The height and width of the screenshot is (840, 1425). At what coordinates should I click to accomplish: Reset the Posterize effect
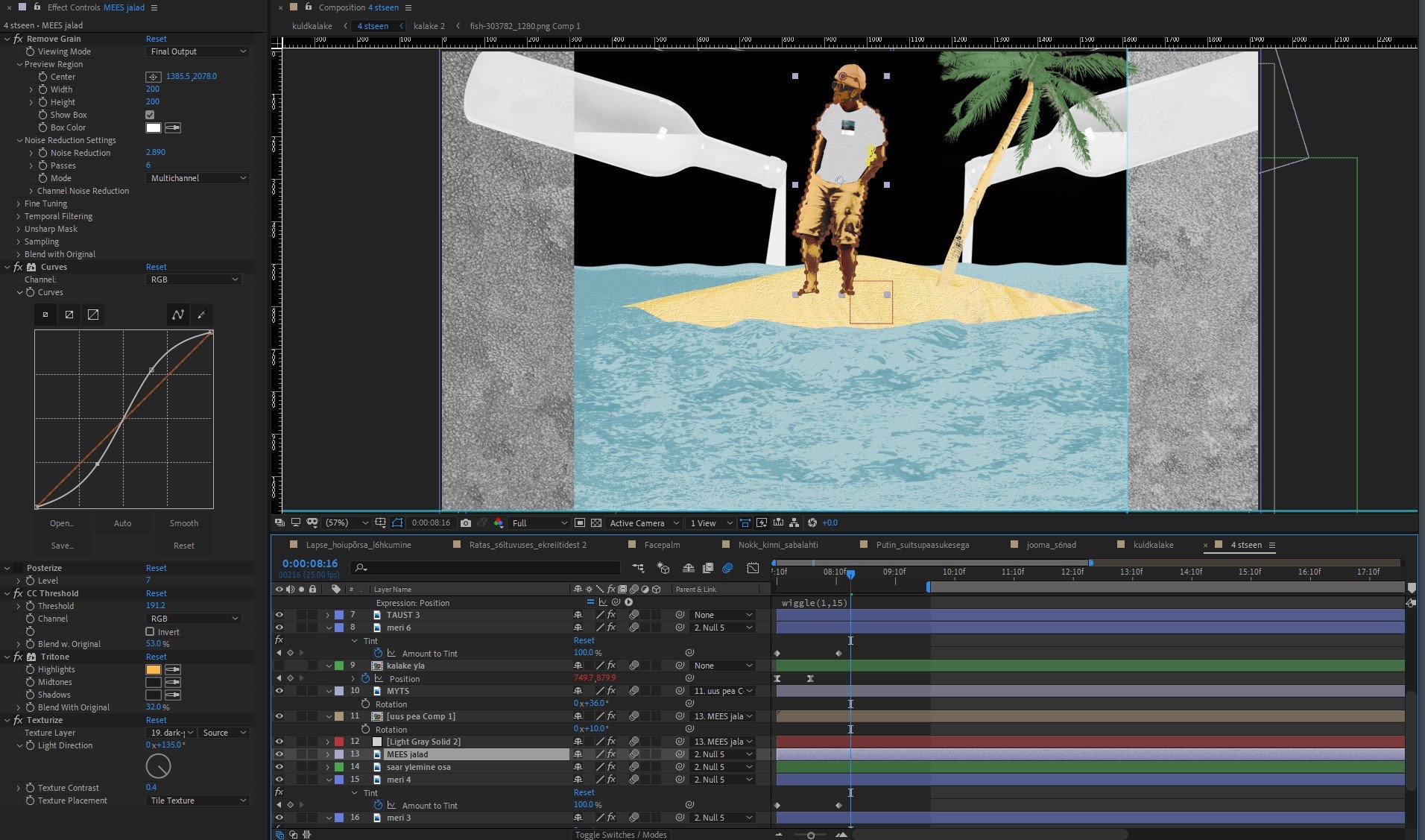coord(156,568)
